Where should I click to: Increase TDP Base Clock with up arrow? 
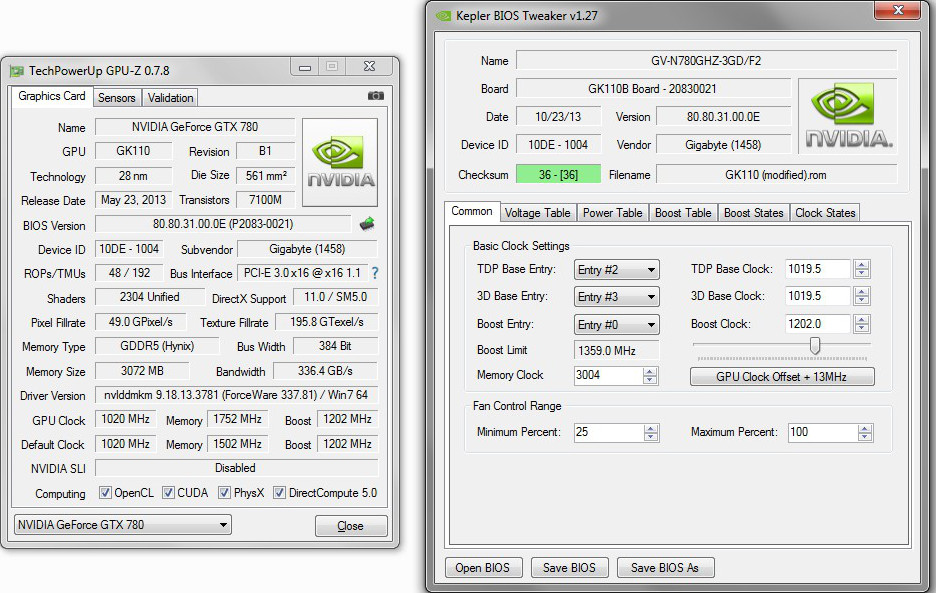(861, 265)
